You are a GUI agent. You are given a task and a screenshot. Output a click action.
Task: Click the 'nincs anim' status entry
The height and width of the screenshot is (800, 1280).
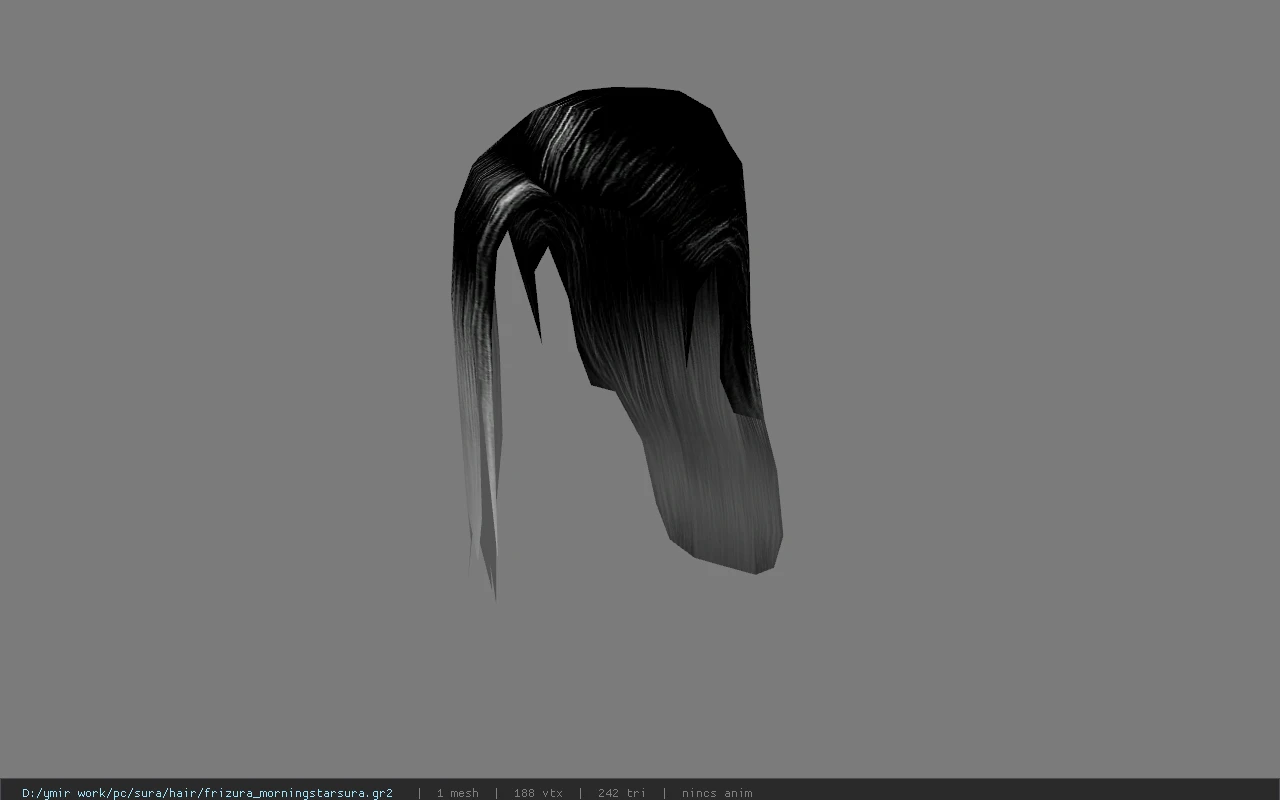717,793
